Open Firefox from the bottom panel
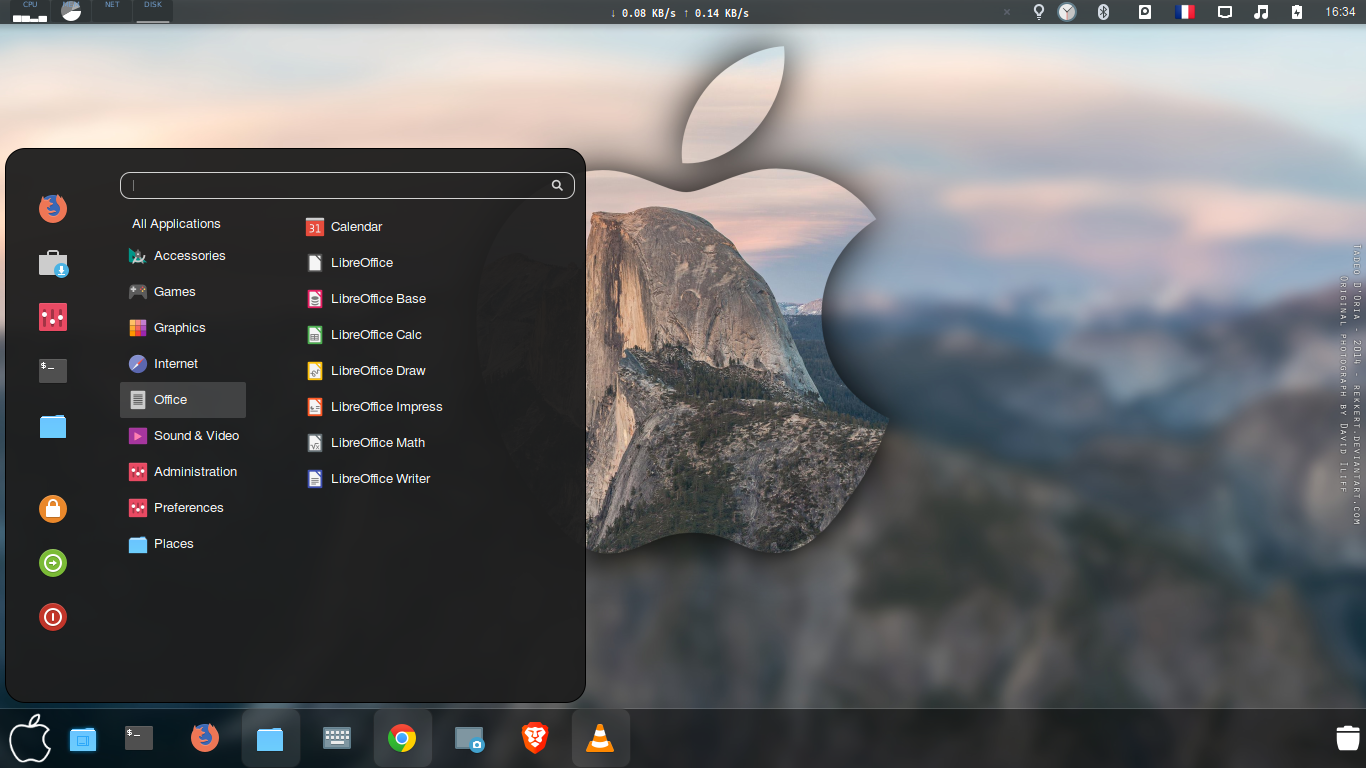The image size is (1366, 768). (205, 738)
